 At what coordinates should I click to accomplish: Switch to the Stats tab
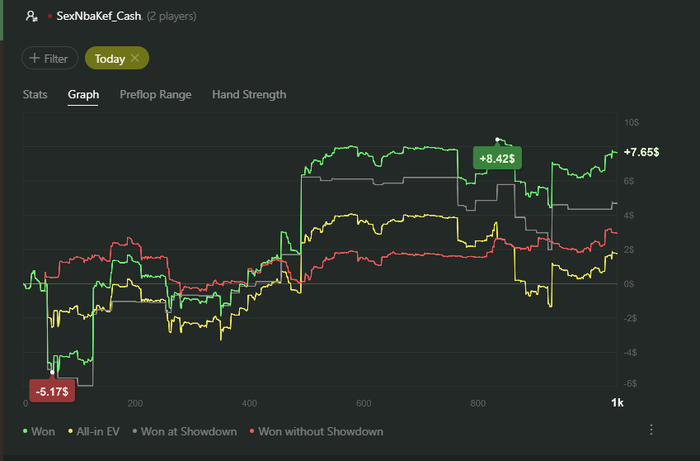click(x=35, y=95)
